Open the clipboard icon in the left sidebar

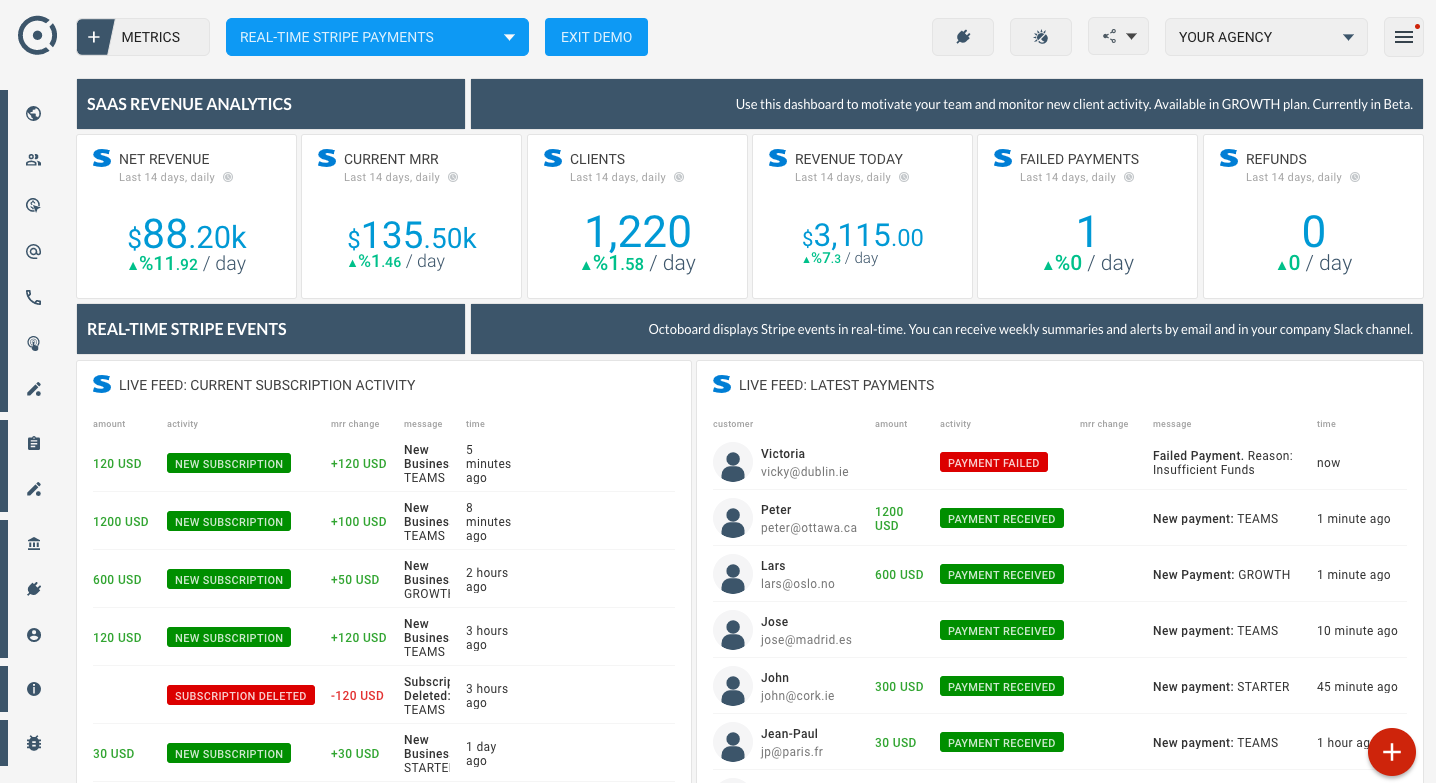point(33,443)
